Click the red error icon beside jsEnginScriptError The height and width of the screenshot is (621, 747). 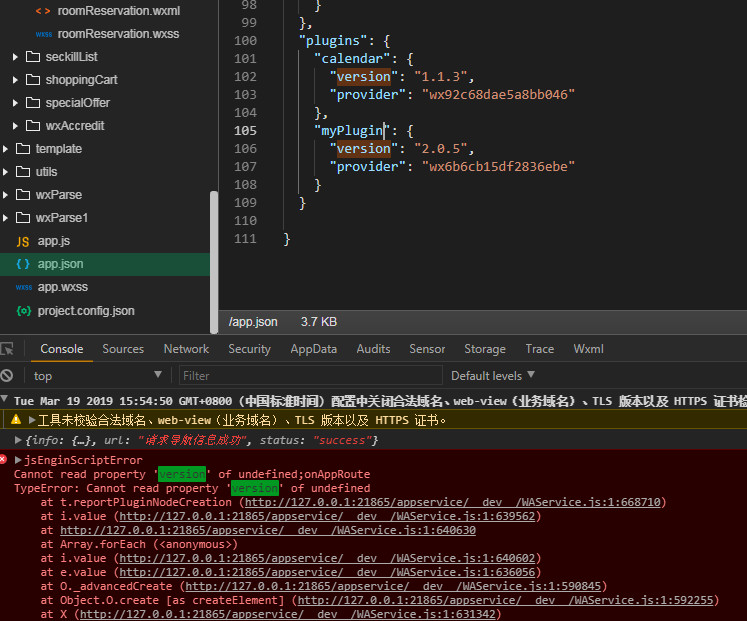(5, 460)
